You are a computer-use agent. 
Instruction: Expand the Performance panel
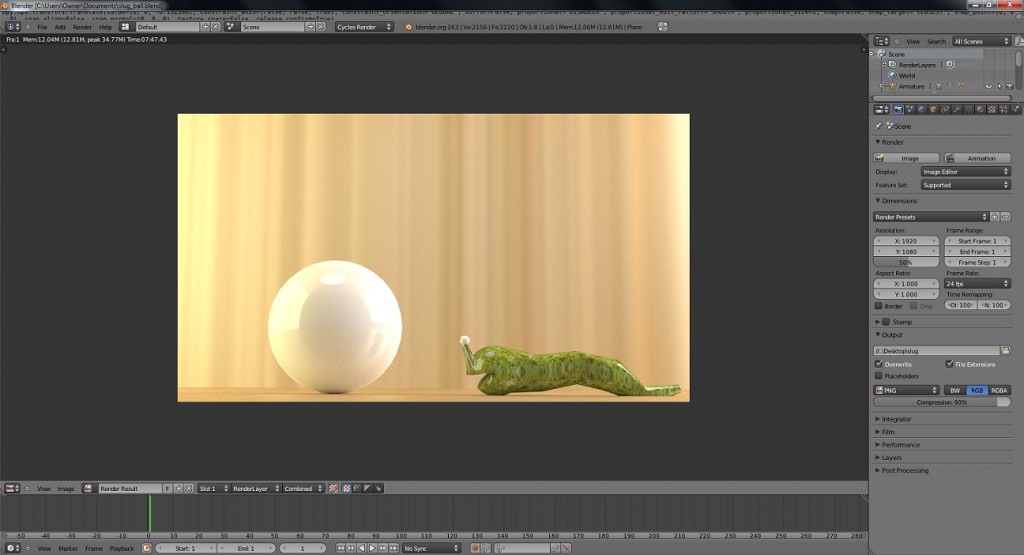(x=900, y=445)
